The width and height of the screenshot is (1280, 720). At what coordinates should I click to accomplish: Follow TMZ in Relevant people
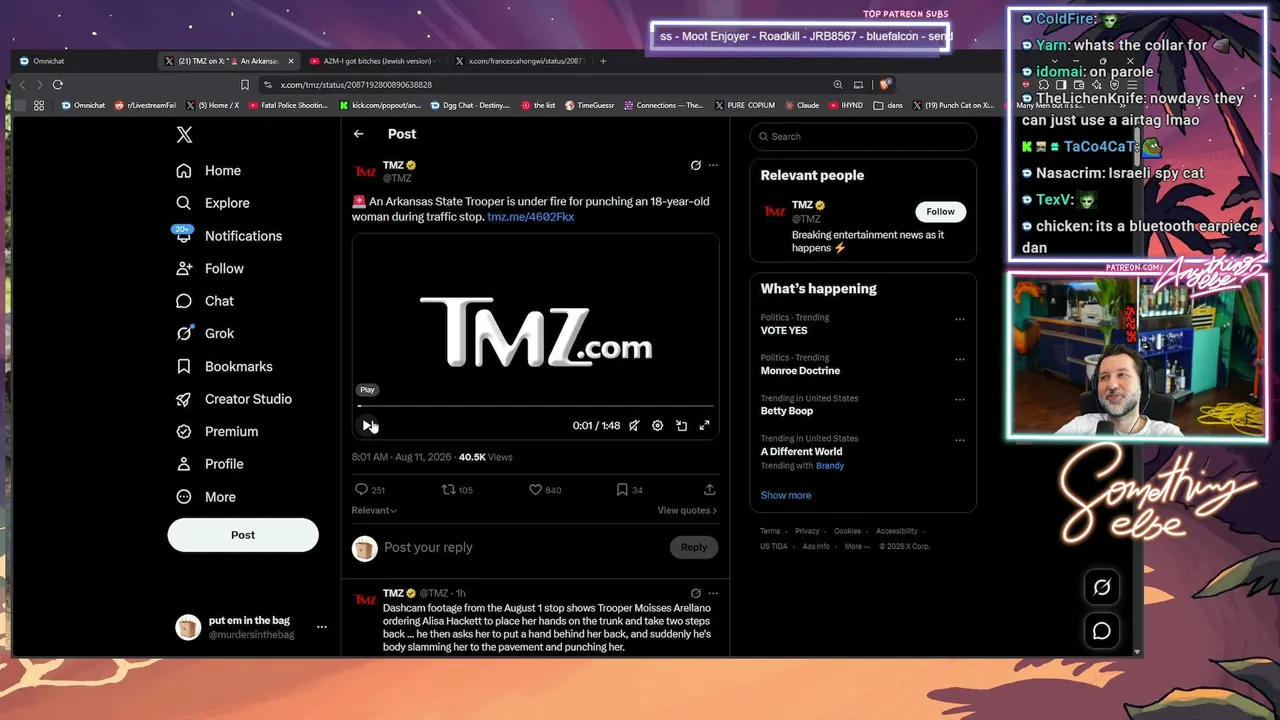(940, 212)
